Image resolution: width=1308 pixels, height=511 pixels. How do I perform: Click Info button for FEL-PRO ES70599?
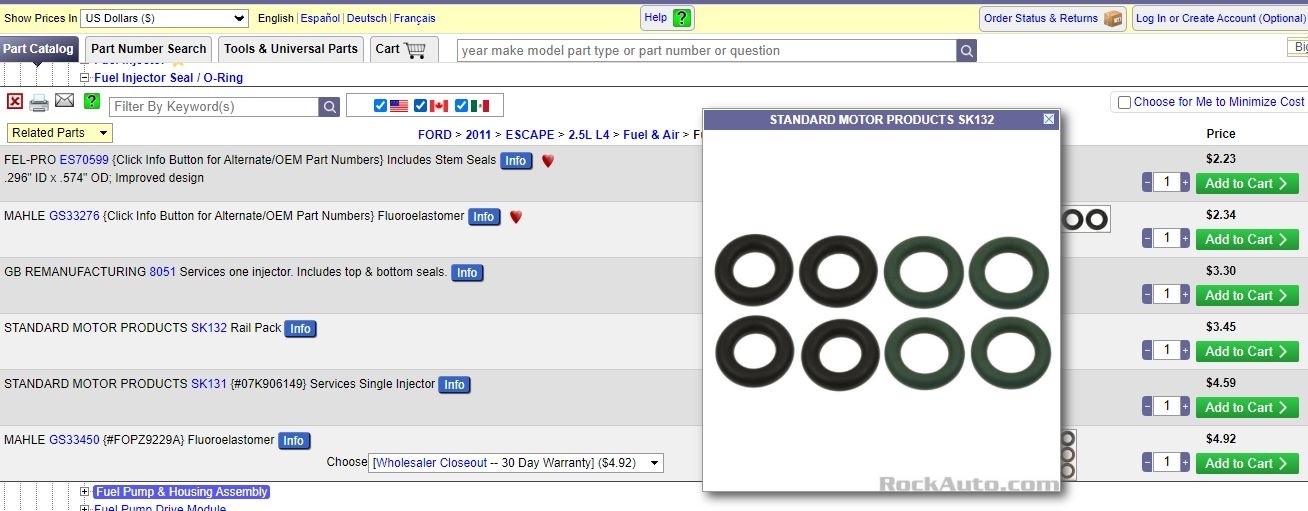[516, 161]
